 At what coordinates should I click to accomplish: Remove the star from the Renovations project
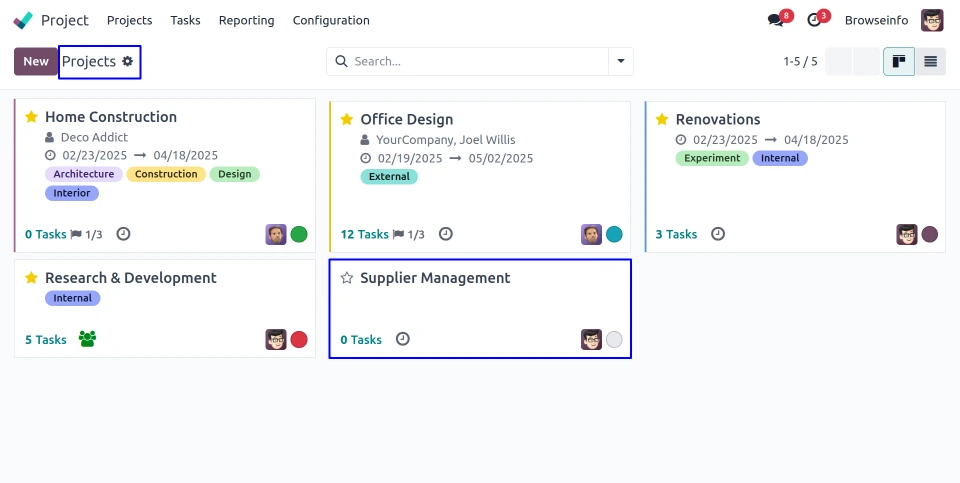point(662,119)
